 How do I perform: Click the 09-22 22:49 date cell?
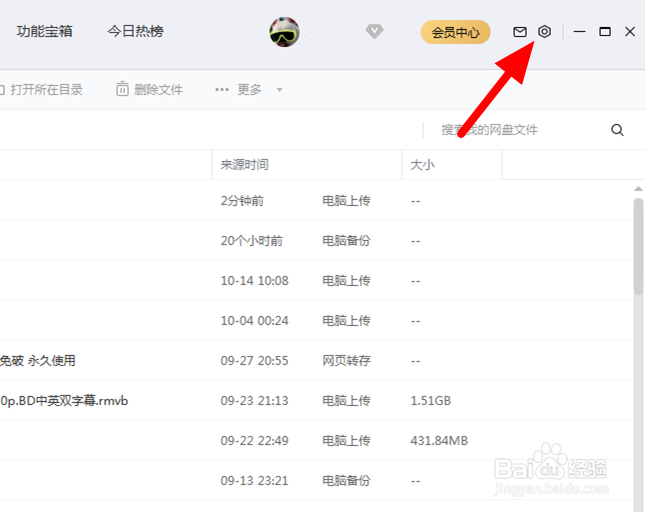coord(254,440)
